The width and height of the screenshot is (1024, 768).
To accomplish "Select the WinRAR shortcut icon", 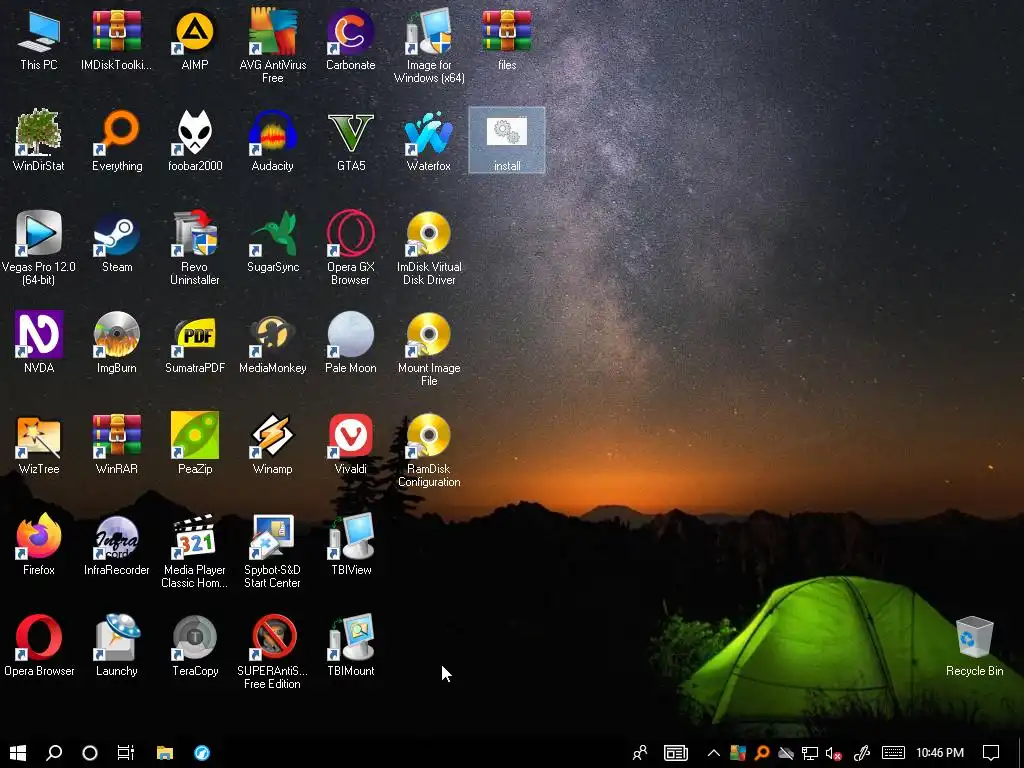I will 117,436.
